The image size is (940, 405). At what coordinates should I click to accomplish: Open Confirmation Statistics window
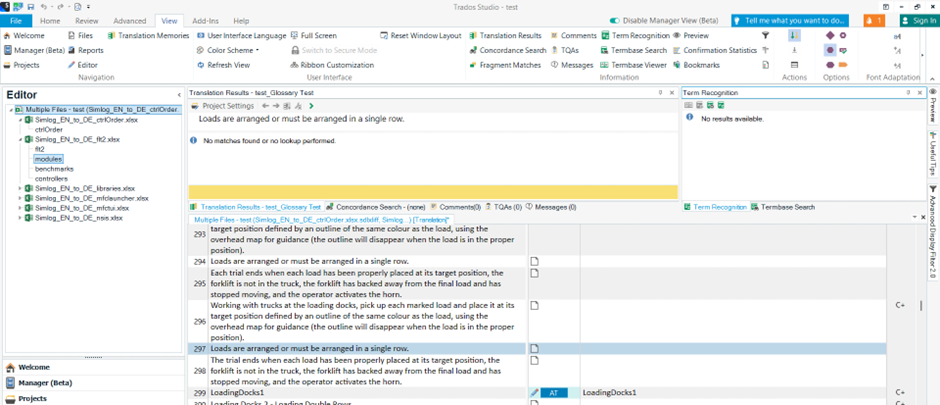[x=715, y=50]
